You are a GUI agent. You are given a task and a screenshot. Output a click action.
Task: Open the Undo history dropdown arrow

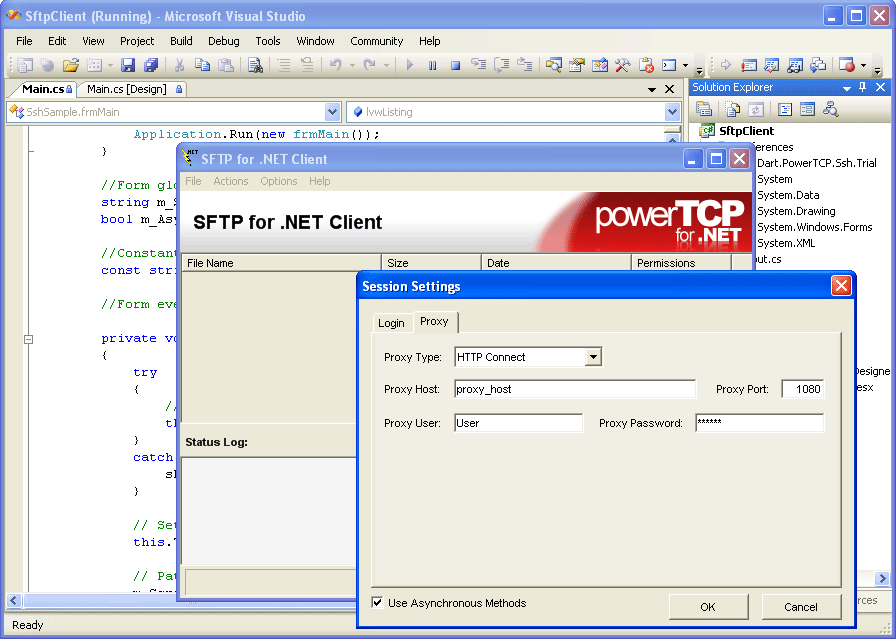[352, 66]
